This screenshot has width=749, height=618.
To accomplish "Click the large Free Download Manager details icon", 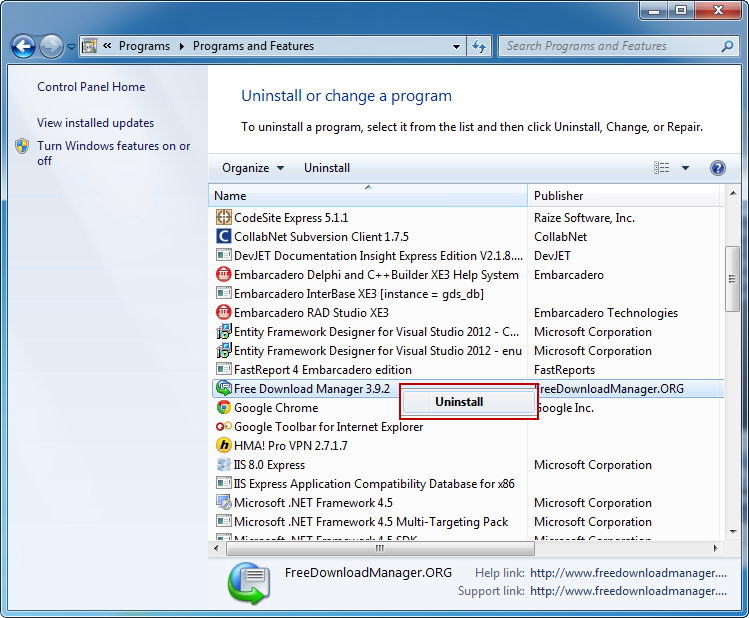I will [x=248, y=583].
